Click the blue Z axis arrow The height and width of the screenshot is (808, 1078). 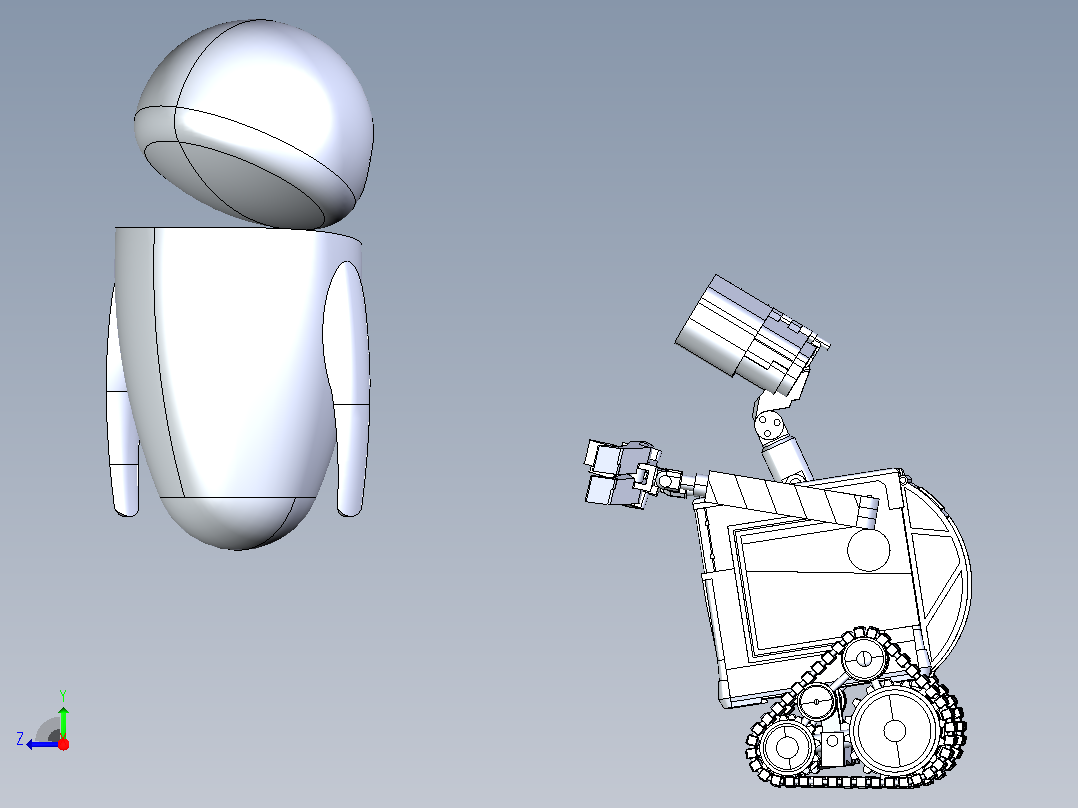[42, 744]
